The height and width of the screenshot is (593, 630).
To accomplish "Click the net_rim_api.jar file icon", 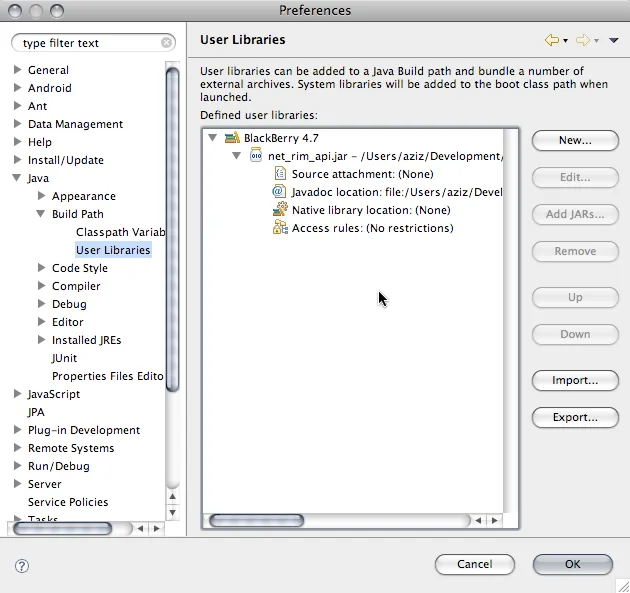I will click(256, 156).
